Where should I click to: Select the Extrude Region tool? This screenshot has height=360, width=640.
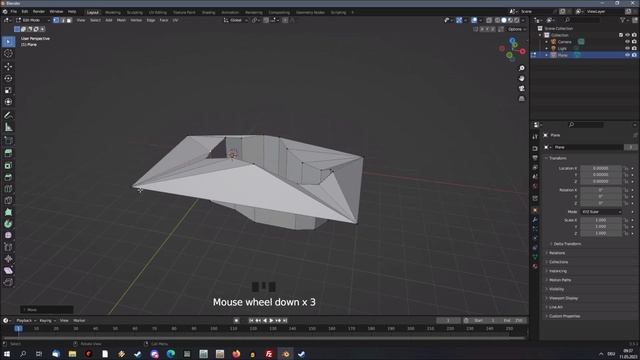(8, 153)
